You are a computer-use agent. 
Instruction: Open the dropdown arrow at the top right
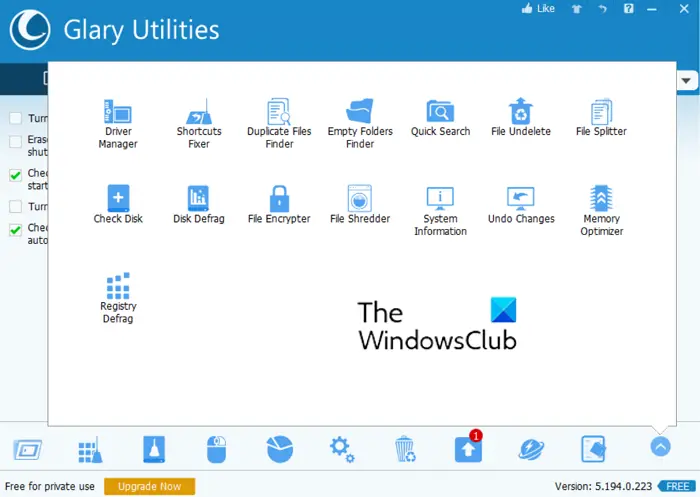686,81
